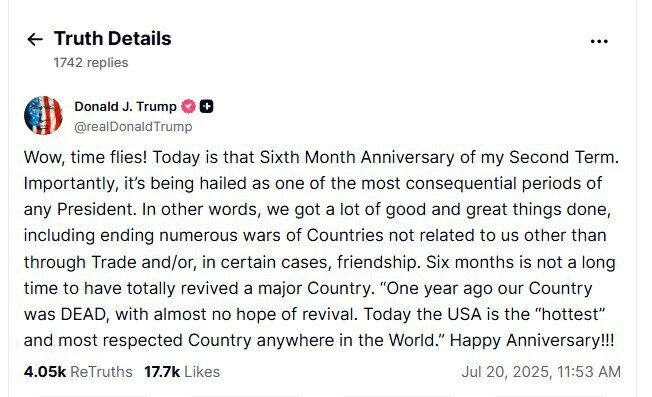Open the Donald J. Trump display name
The width and height of the screenshot is (652, 397).
125,106
